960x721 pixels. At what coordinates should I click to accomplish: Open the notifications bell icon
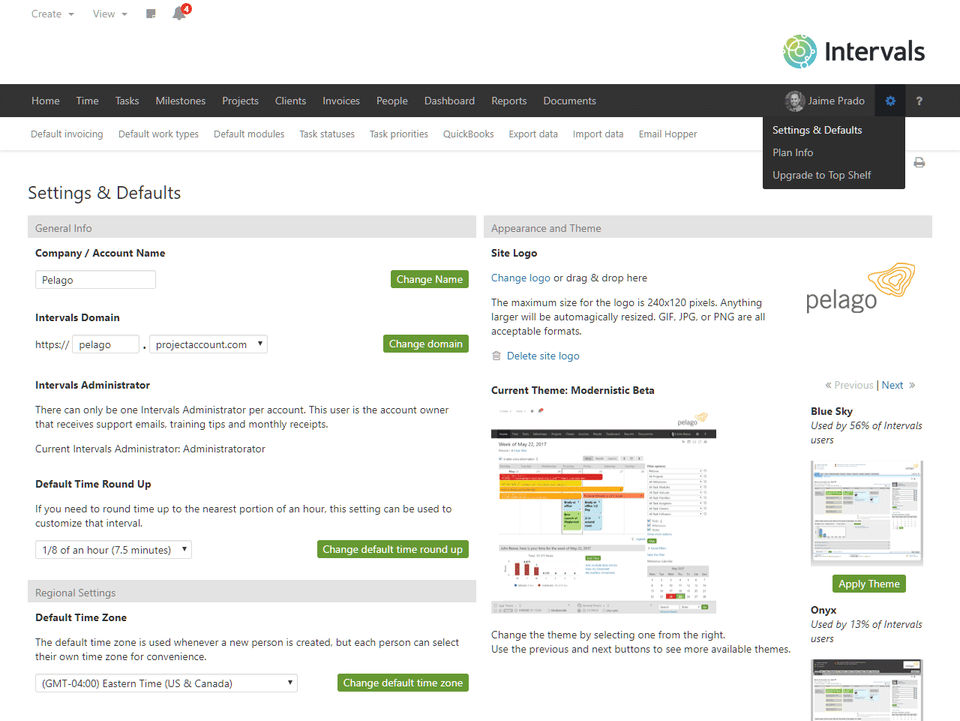click(180, 13)
